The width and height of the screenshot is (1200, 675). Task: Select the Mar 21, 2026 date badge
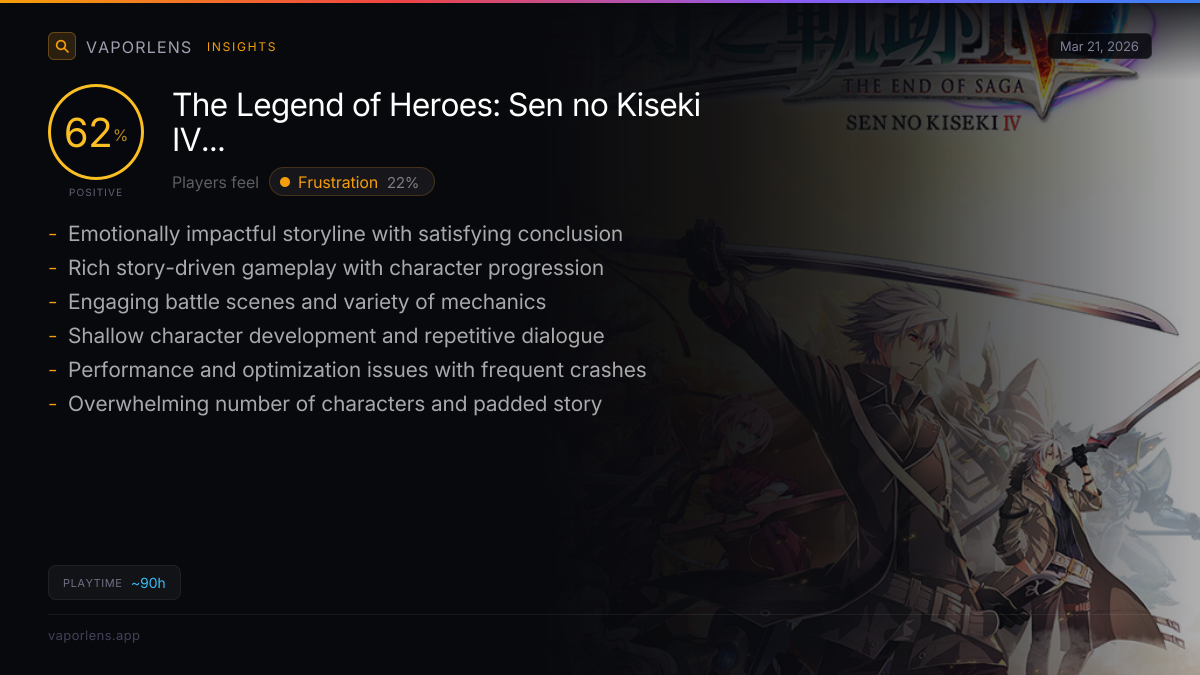[x=1100, y=47]
